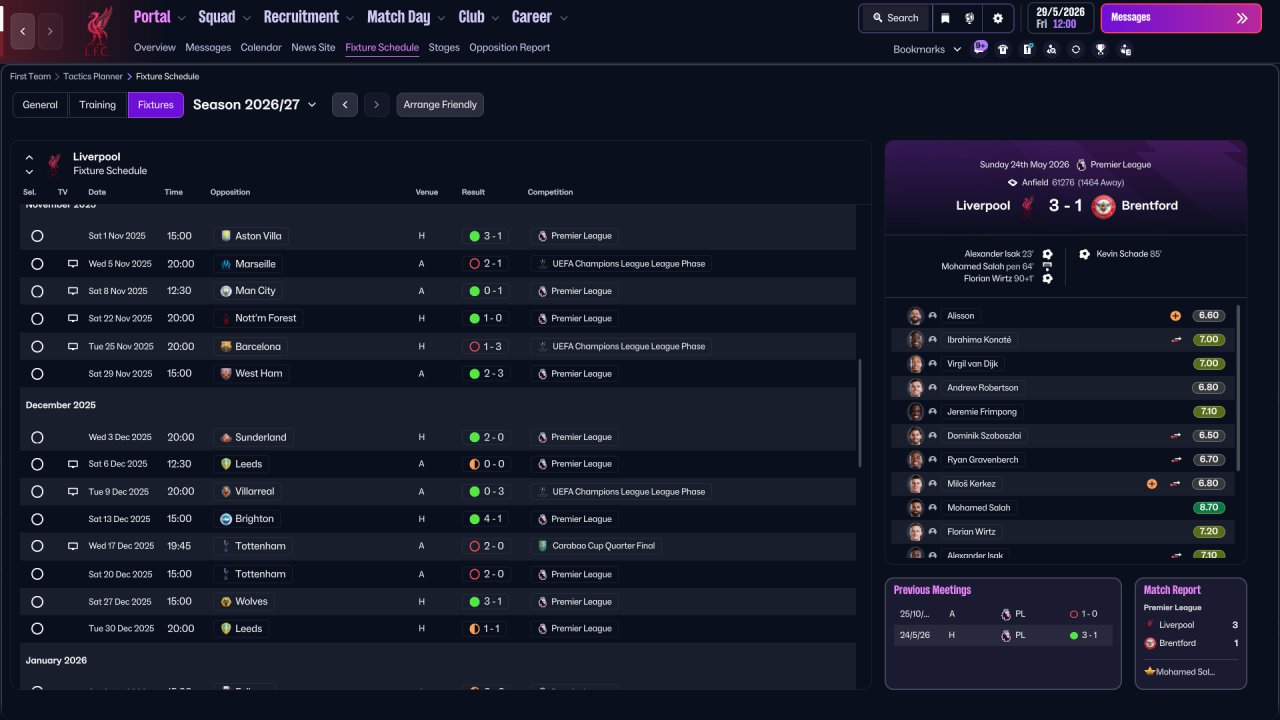Select the Brighton fixture radio button
The width and height of the screenshot is (1280, 720).
tap(37, 519)
